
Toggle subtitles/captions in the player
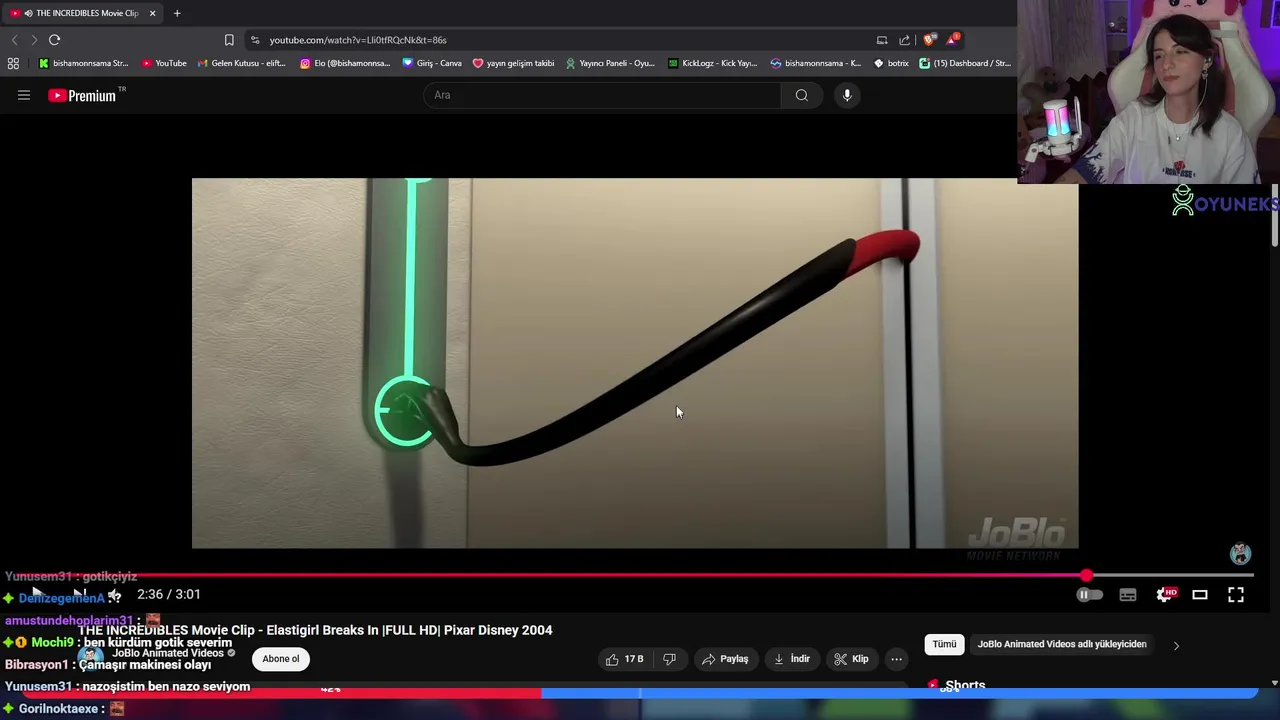pyautogui.click(x=1128, y=595)
